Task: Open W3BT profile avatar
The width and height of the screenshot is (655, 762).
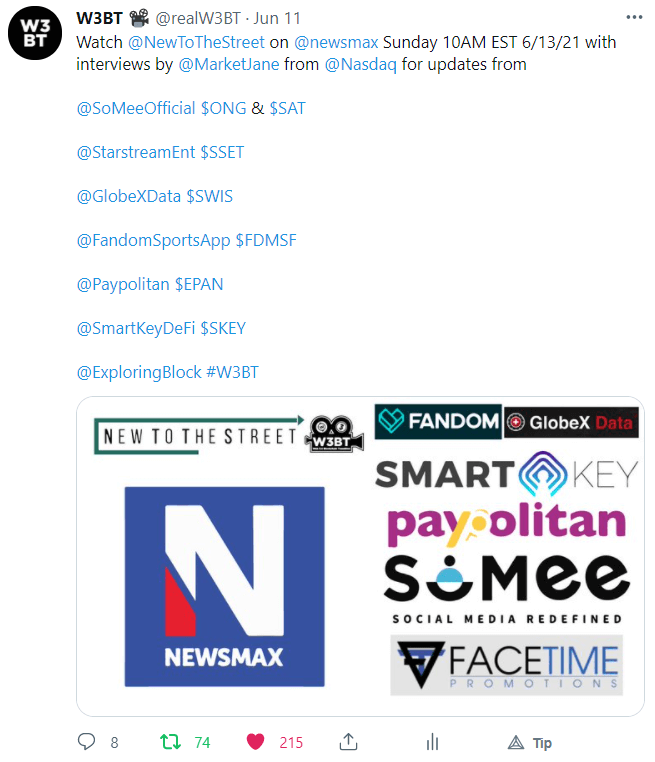Action: 35,33
